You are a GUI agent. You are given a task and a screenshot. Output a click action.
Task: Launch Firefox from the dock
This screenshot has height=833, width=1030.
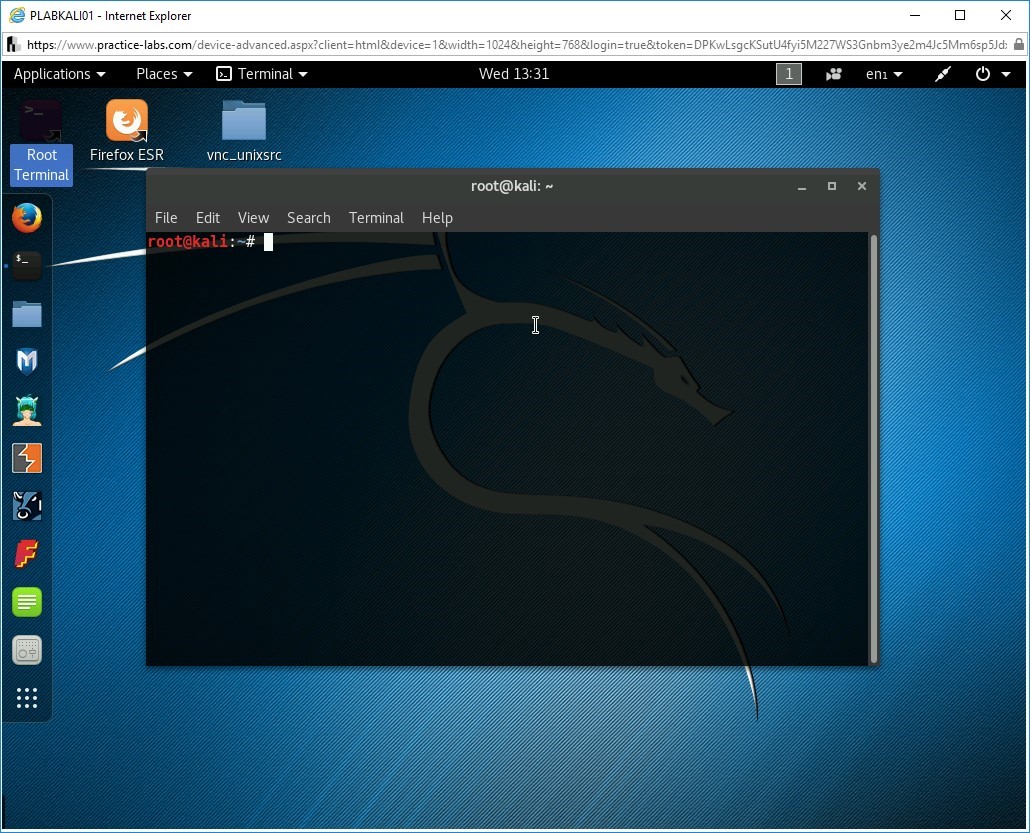pyautogui.click(x=27, y=218)
